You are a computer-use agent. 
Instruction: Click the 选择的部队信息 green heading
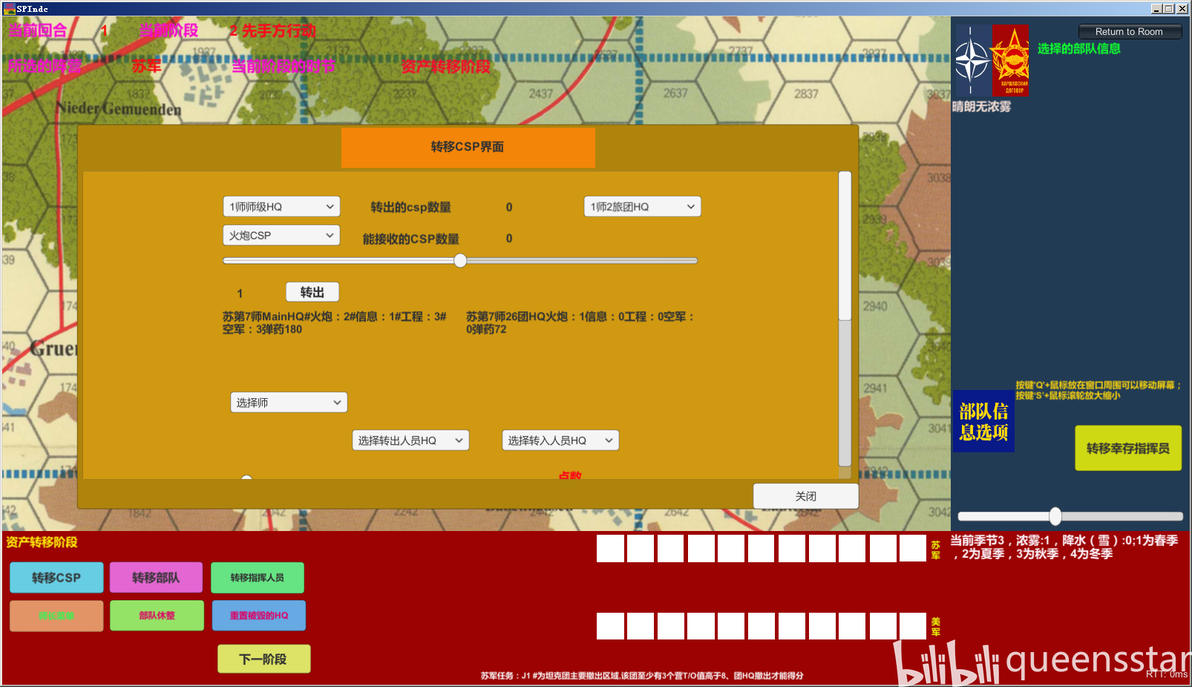click(1079, 49)
